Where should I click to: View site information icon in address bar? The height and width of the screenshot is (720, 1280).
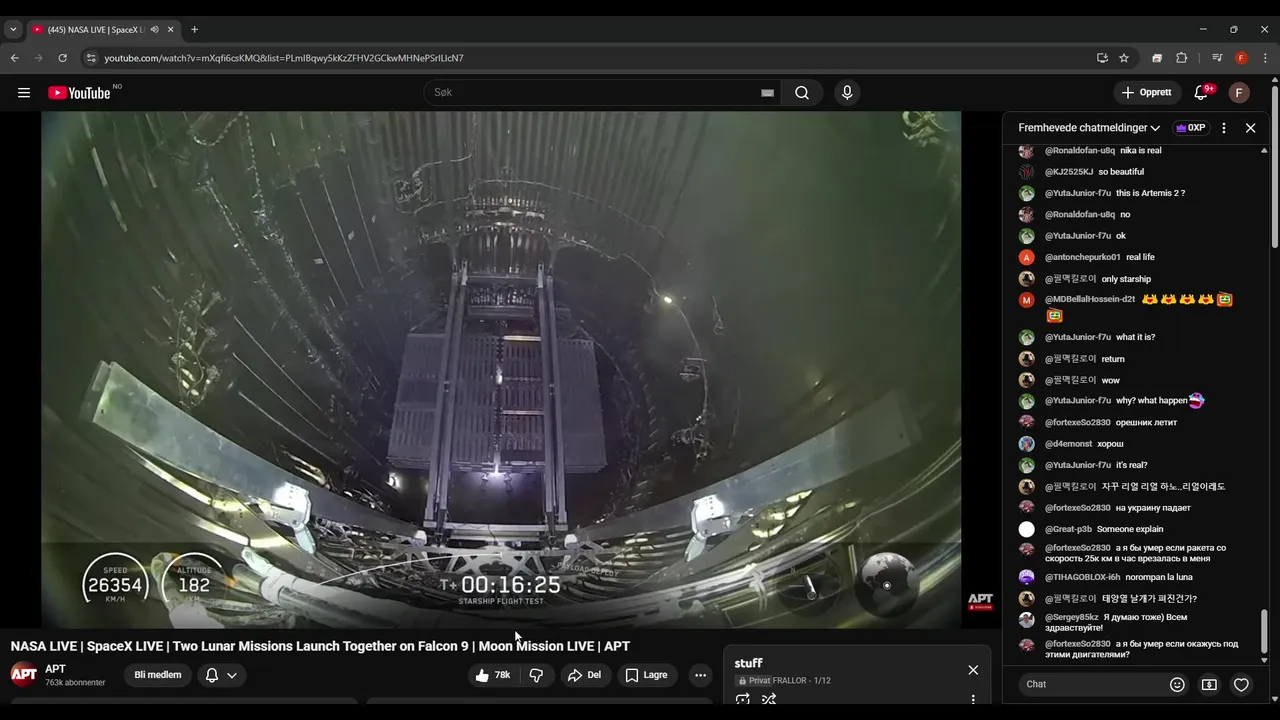pyautogui.click(x=91, y=58)
